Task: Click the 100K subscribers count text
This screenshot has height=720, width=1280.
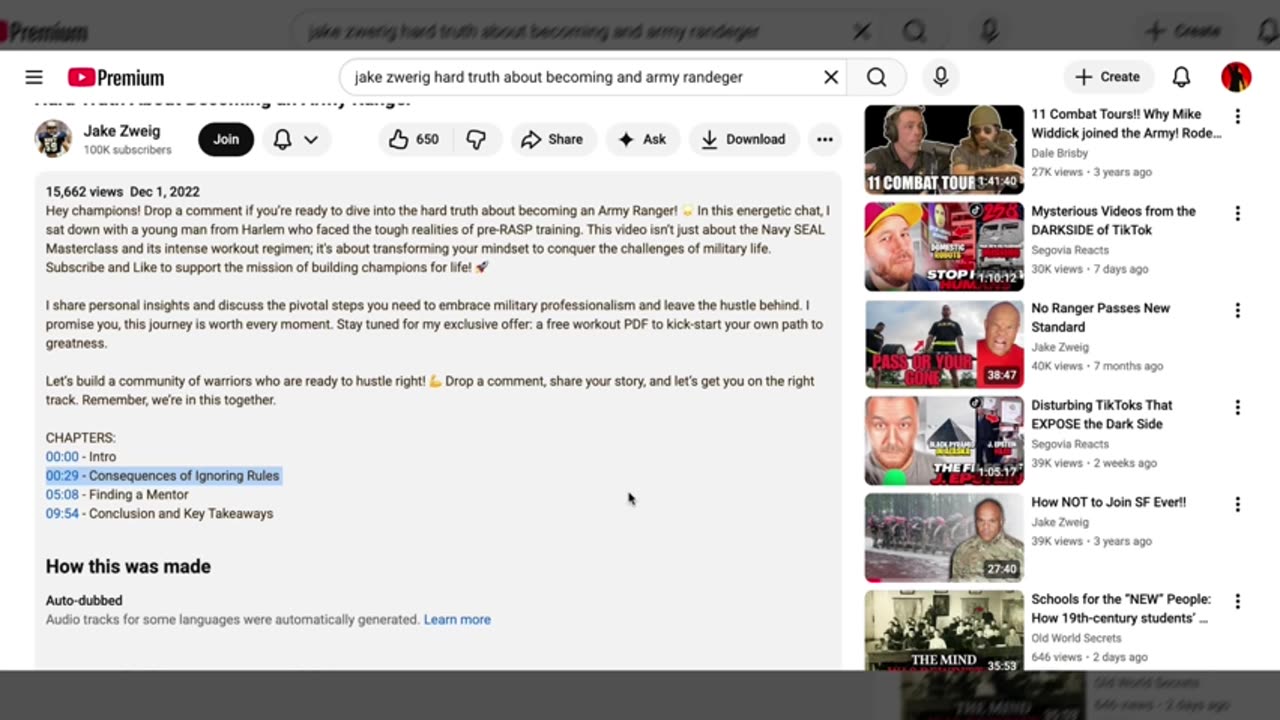Action: click(x=127, y=150)
